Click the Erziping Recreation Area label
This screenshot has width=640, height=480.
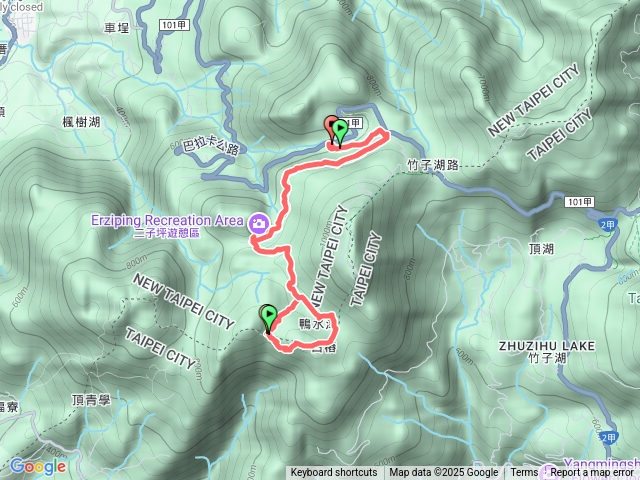[x=167, y=225]
